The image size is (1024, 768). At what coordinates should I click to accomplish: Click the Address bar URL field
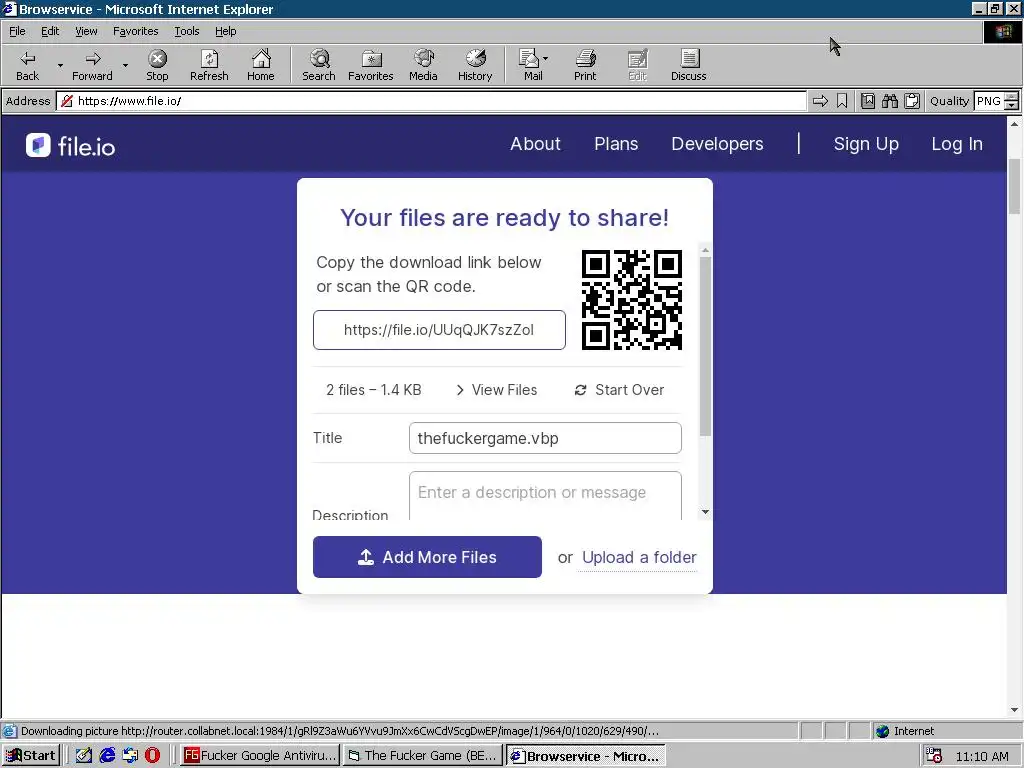point(431,101)
